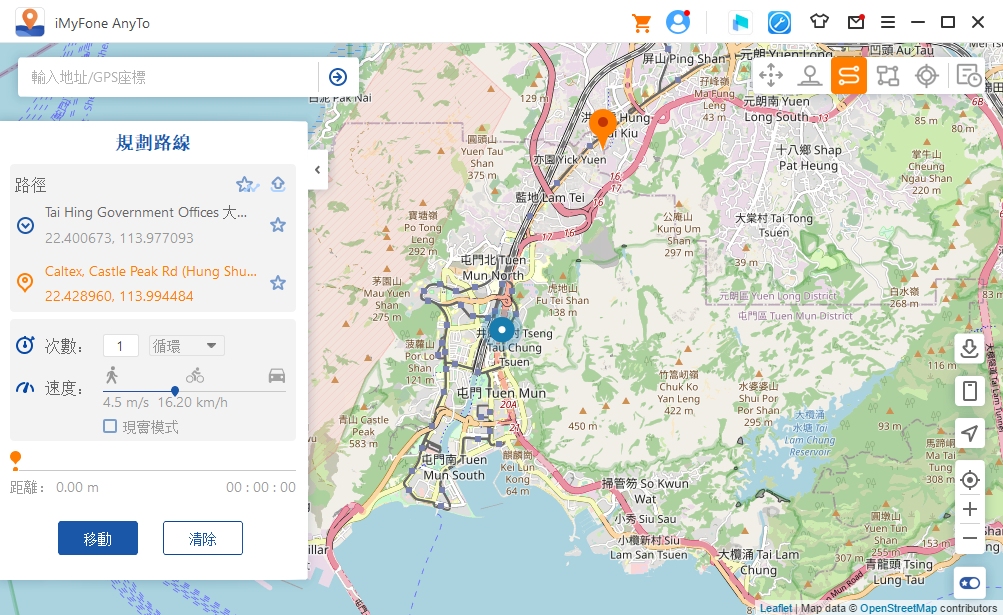Open the Leaflet link

tap(775, 608)
